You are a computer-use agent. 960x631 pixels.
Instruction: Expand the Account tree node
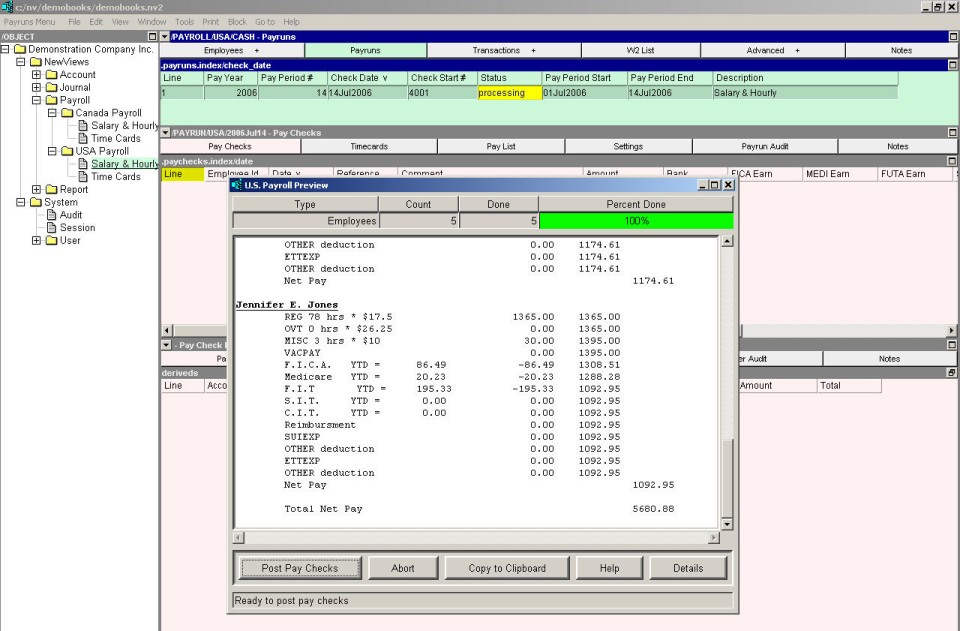[x=36, y=75]
